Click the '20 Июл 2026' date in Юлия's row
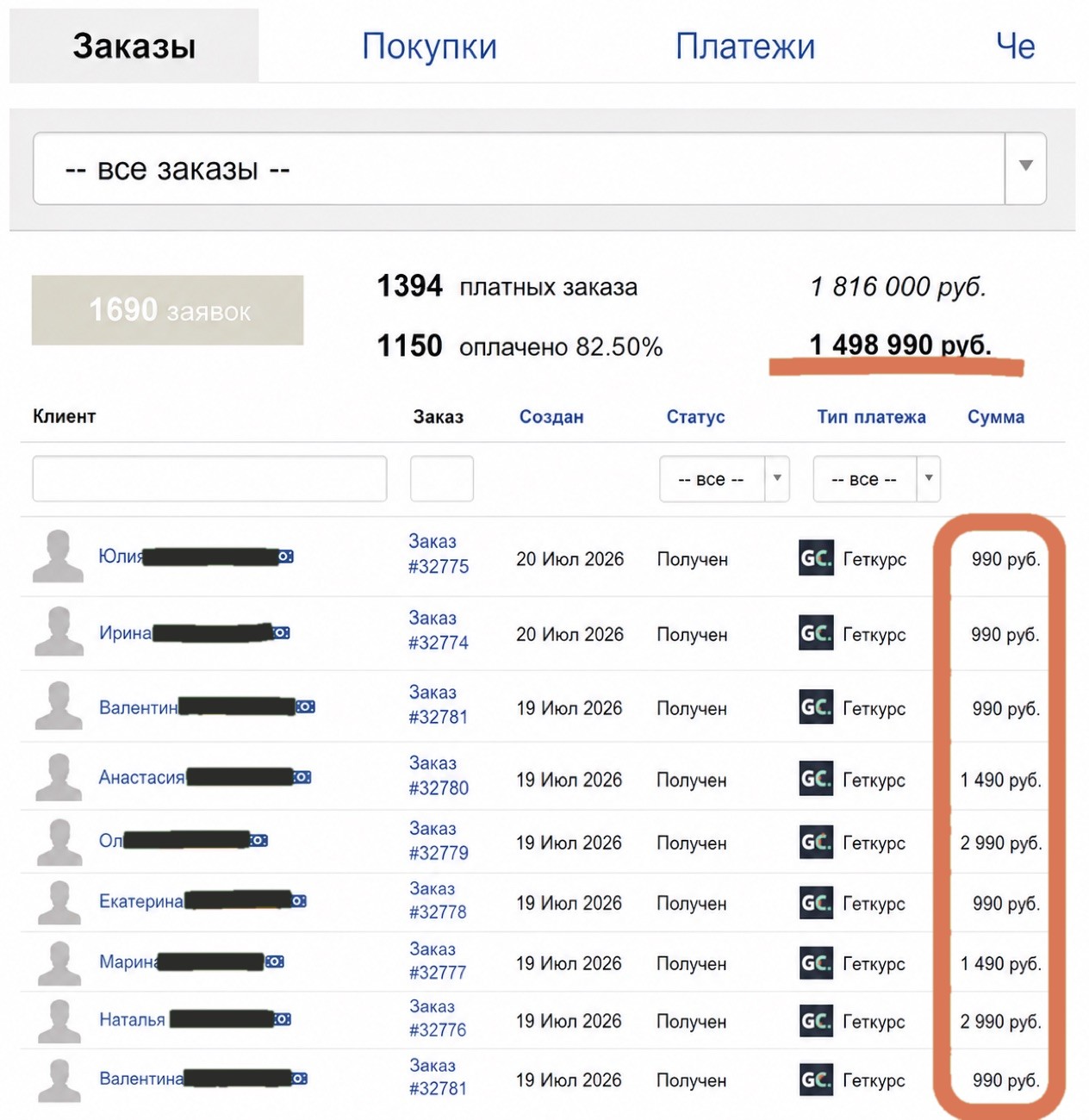This screenshot has width=1089, height=1120. pyautogui.click(x=570, y=559)
